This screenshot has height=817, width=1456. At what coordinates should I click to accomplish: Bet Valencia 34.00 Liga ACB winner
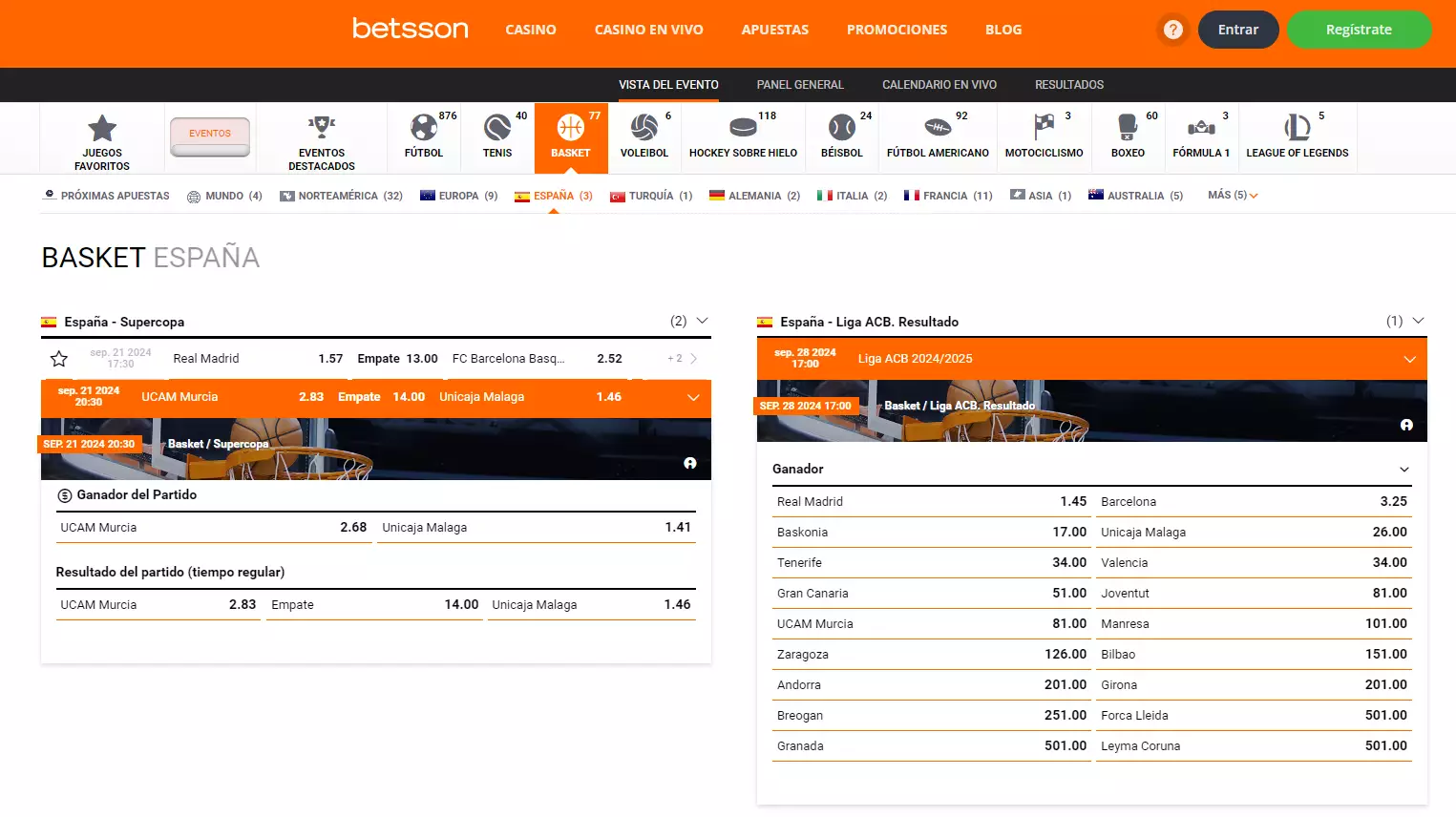(1254, 563)
